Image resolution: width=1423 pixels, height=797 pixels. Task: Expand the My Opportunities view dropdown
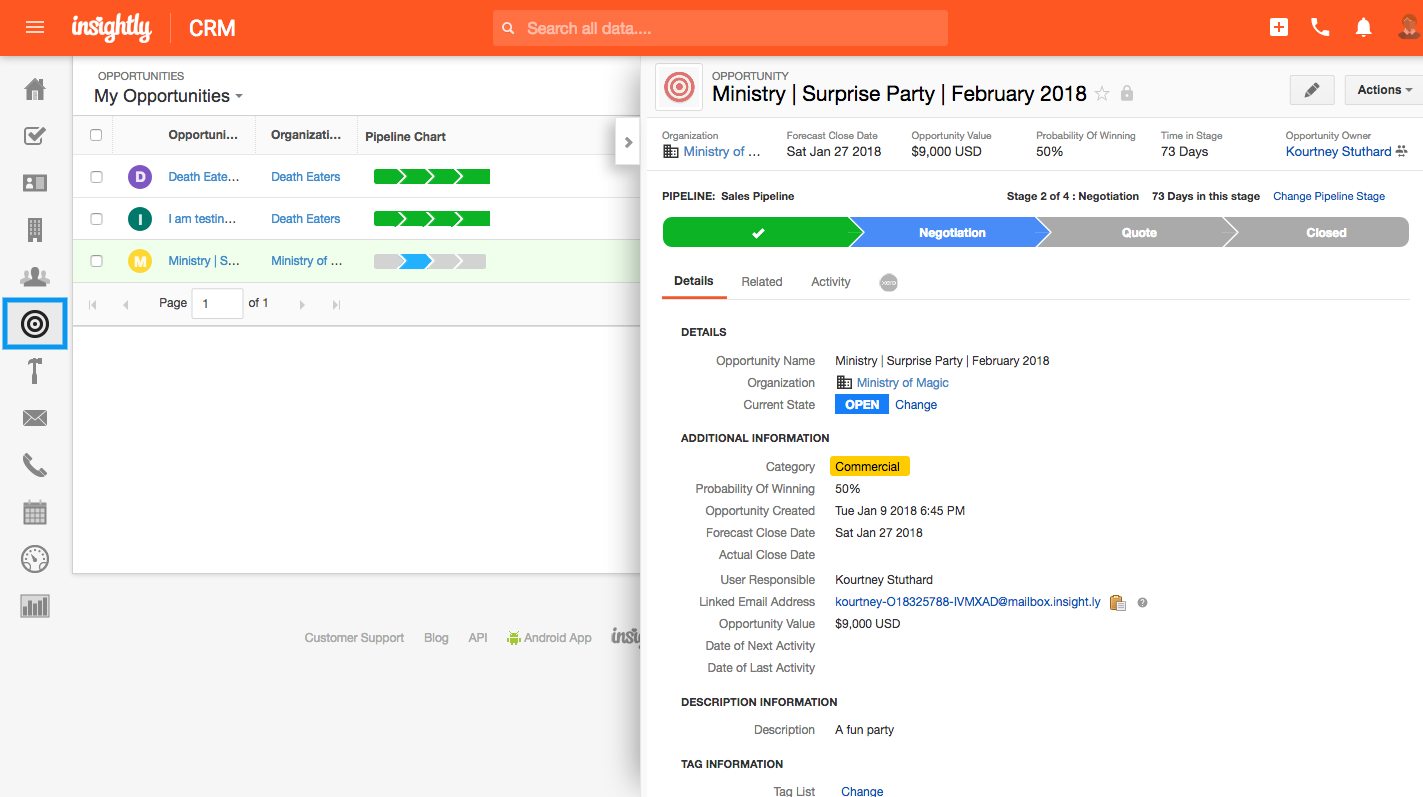coord(168,96)
